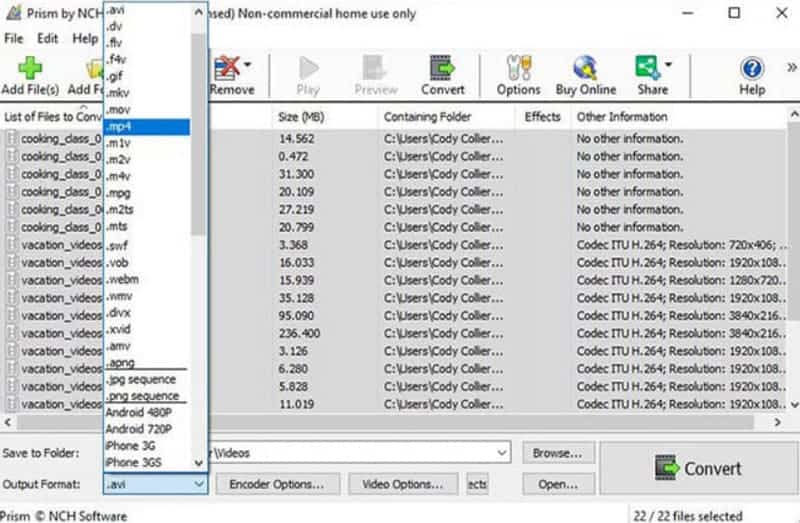
Task: Click the Buy Online globe icon
Action: tap(585, 68)
